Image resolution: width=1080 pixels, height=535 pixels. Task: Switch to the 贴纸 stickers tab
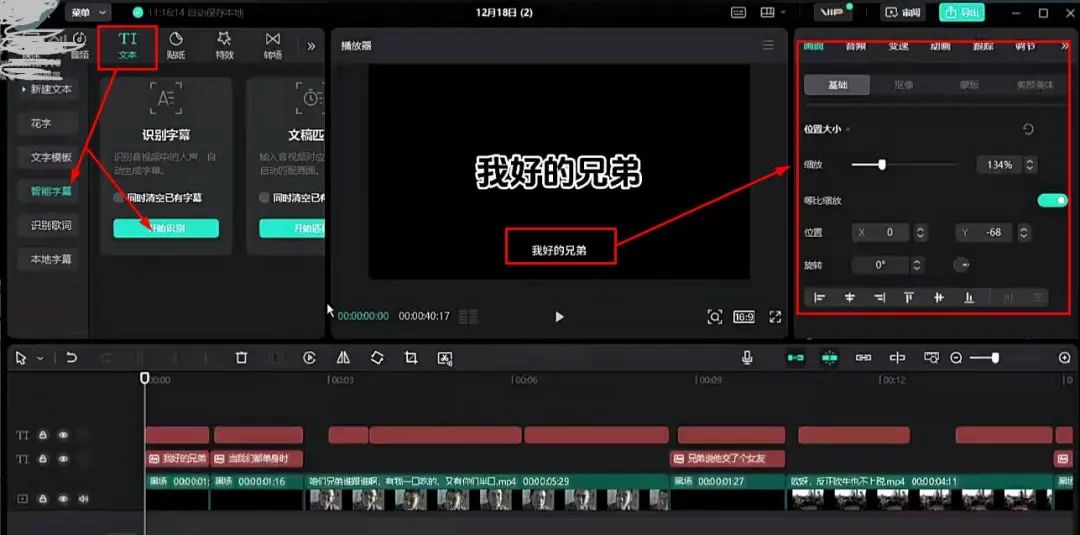pyautogui.click(x=176, y=46)
